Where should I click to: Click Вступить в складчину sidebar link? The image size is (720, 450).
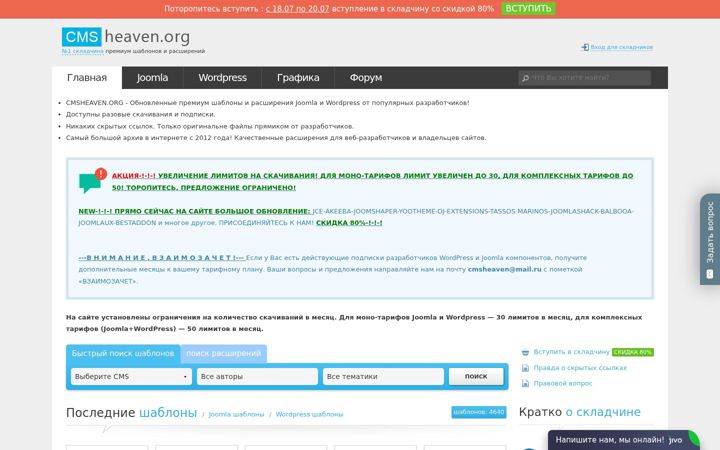(572, 352)
